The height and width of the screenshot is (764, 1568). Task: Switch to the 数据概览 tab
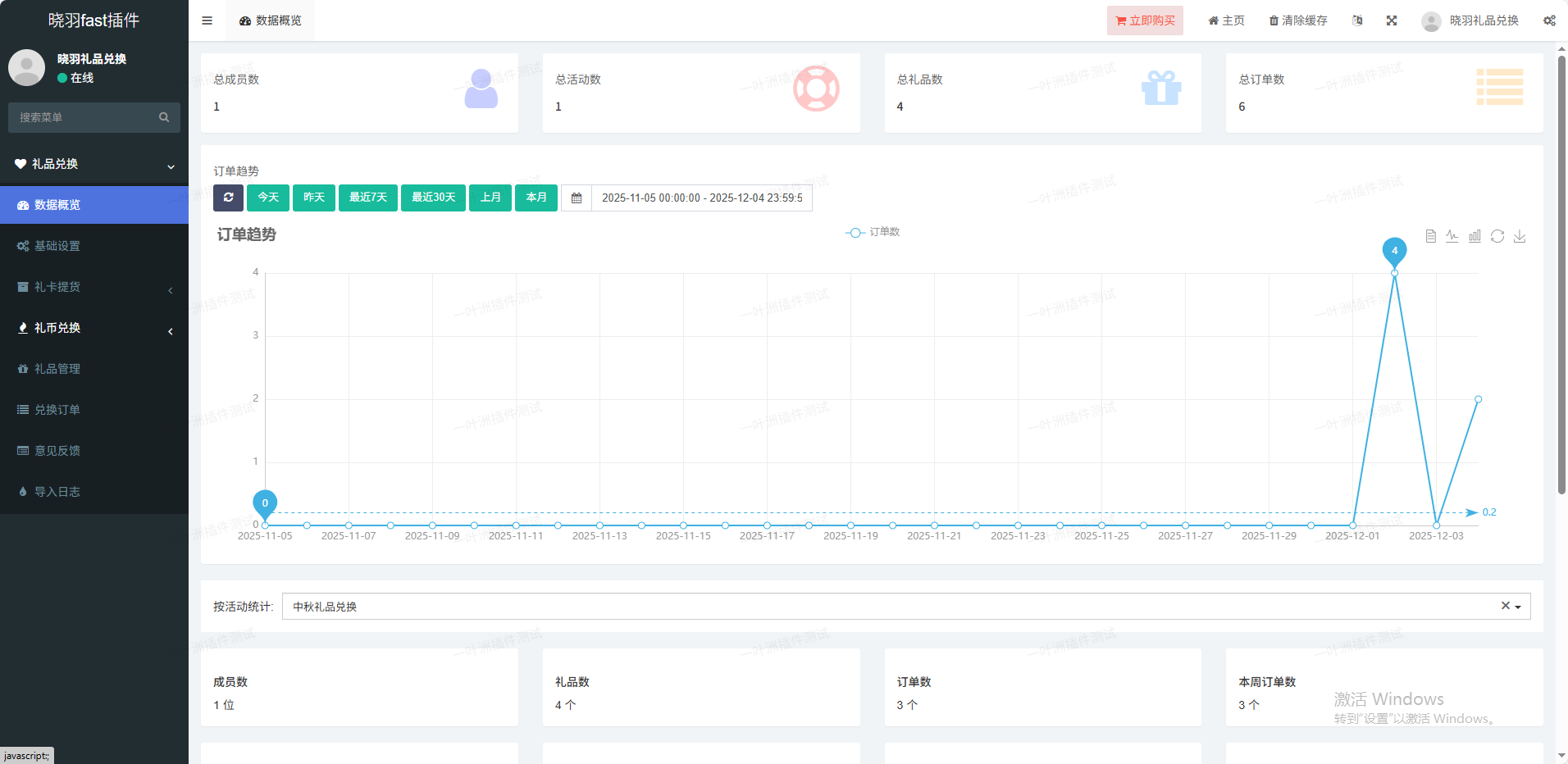[x=271, y=20]
